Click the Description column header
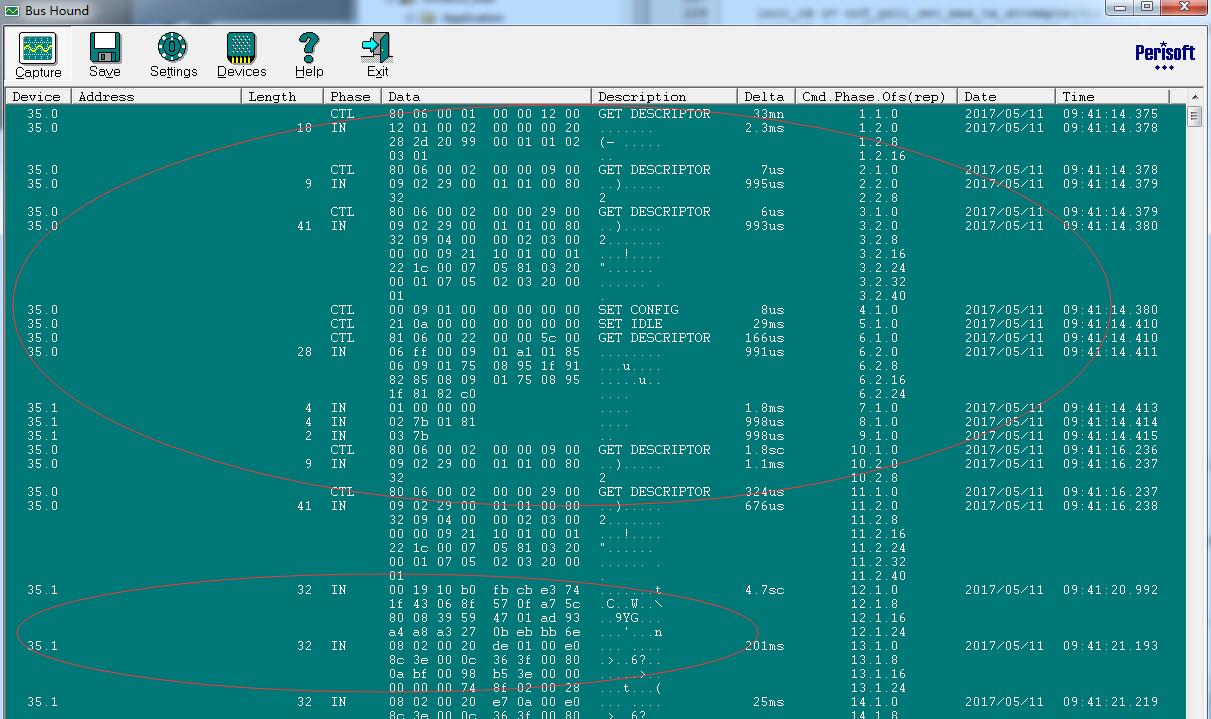 pyautogui.click(x=665, y=97)
